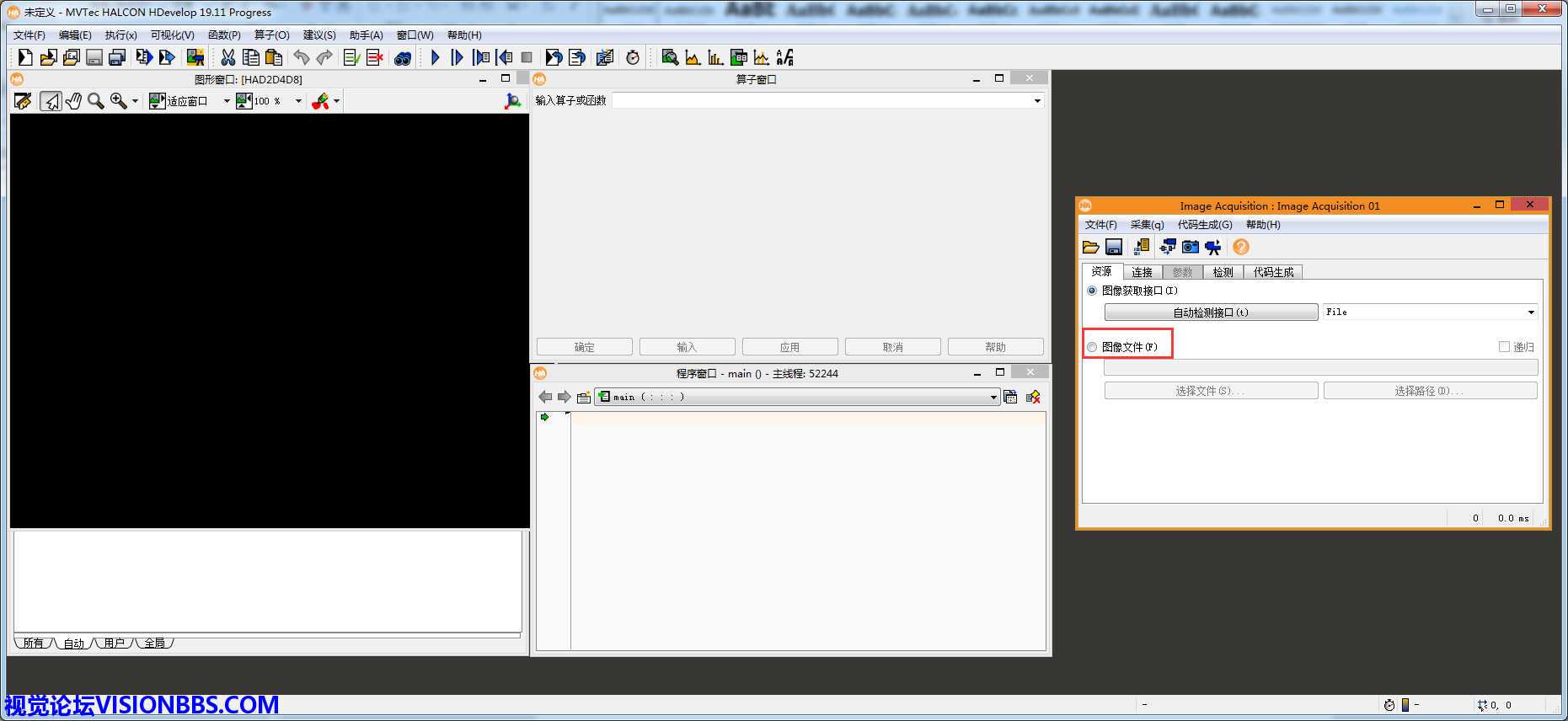
Task: Click the 自动检测接口(t) button
Action: 1211,312
